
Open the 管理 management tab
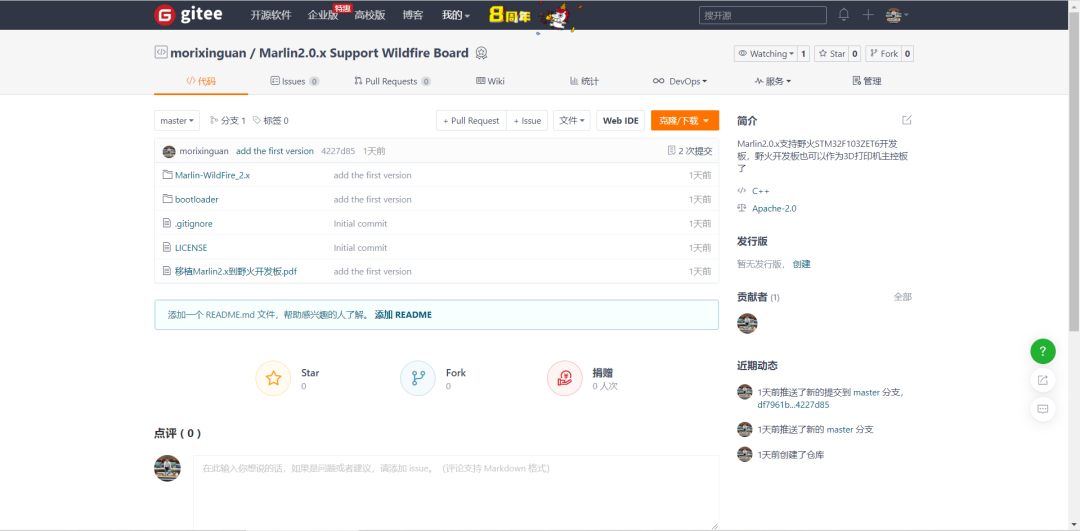point(867,81)
